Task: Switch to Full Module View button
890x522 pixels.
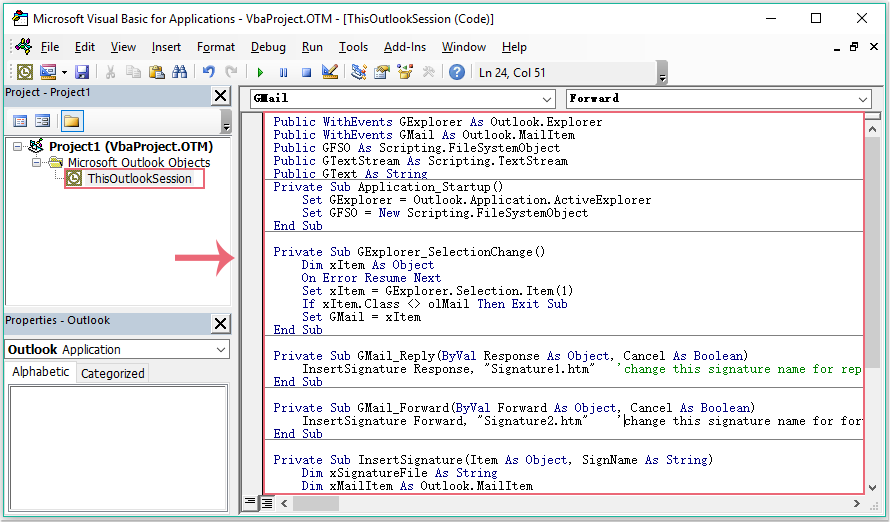Action: tap(266, 502)
